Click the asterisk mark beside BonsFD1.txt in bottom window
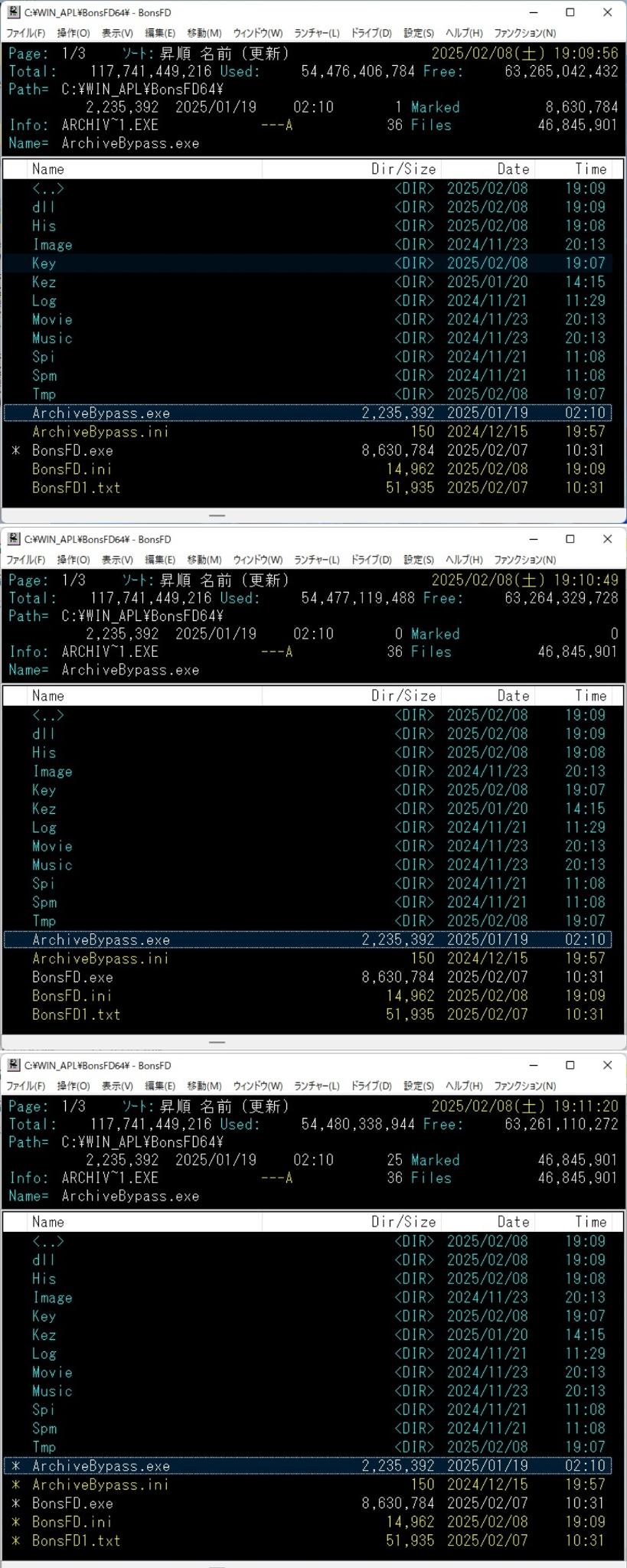627x1568 pixels. click(16, 1540)
